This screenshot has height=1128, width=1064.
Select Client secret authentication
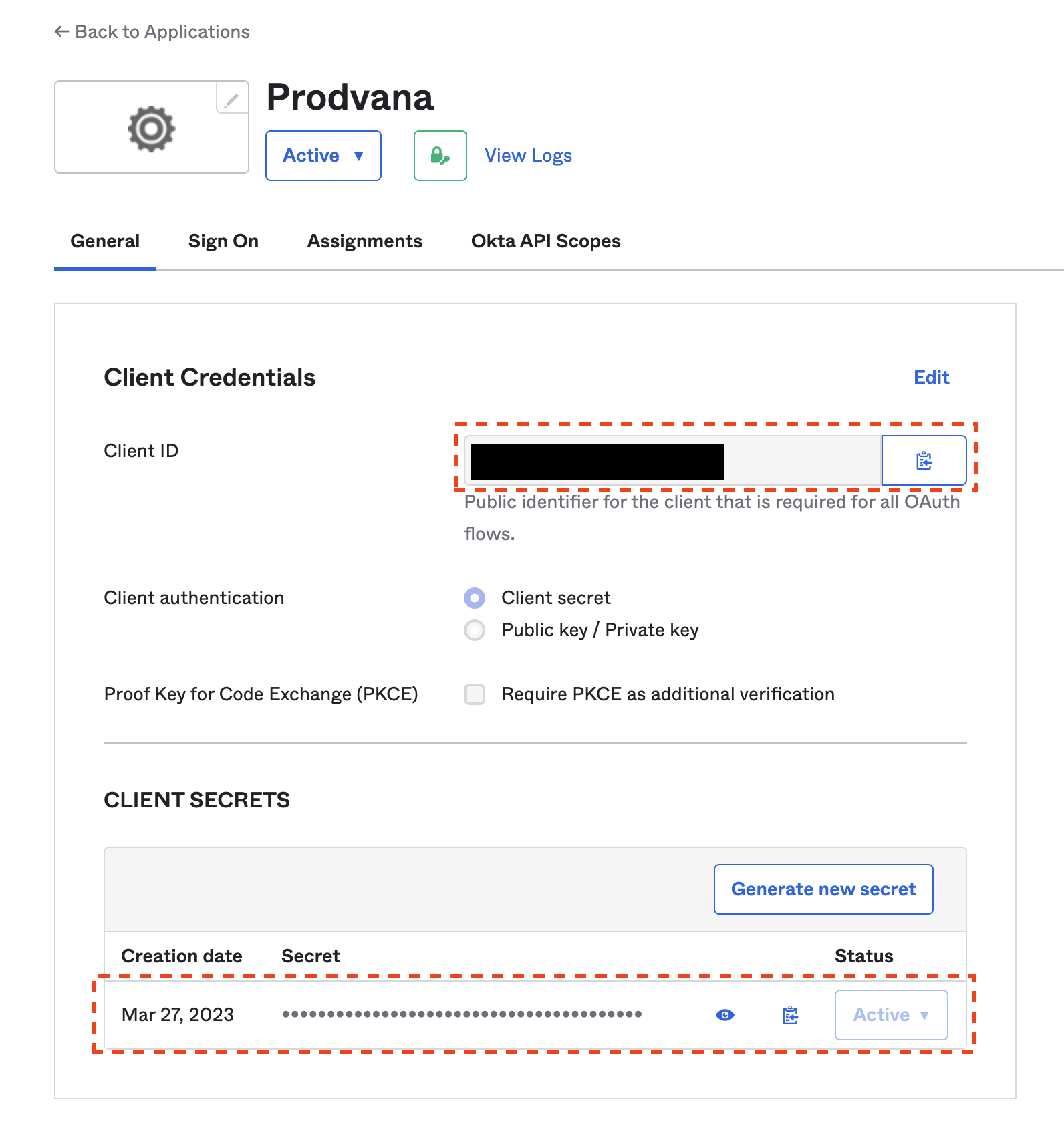[475, 598]
